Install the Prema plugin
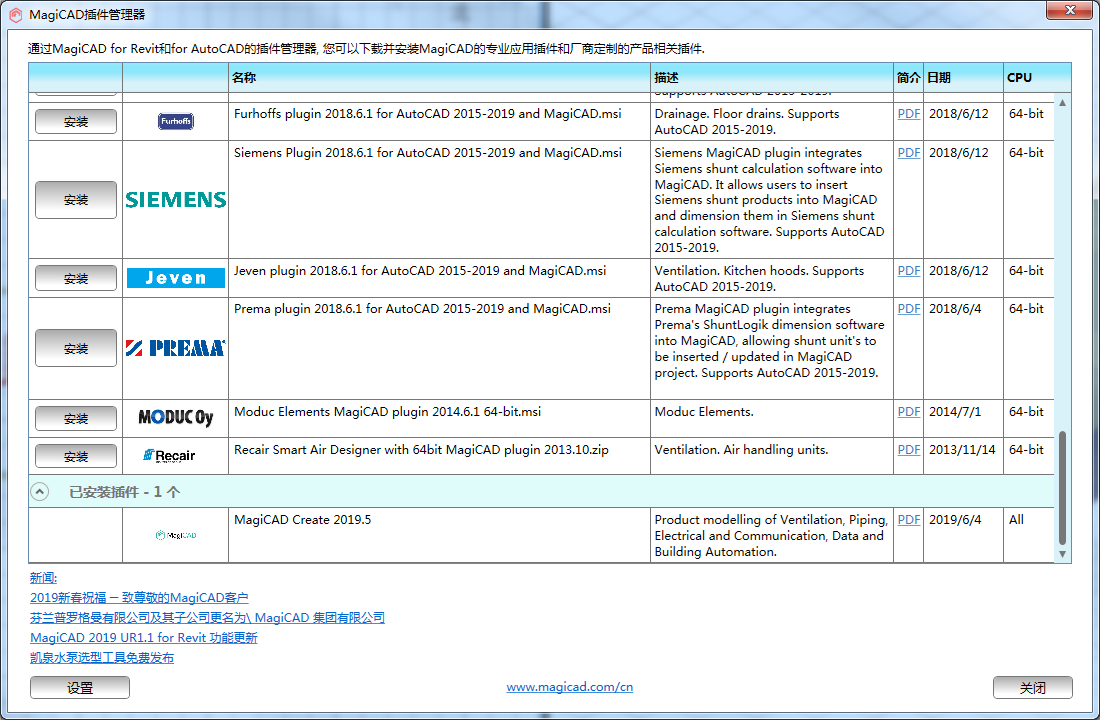 tap(76, 348)
